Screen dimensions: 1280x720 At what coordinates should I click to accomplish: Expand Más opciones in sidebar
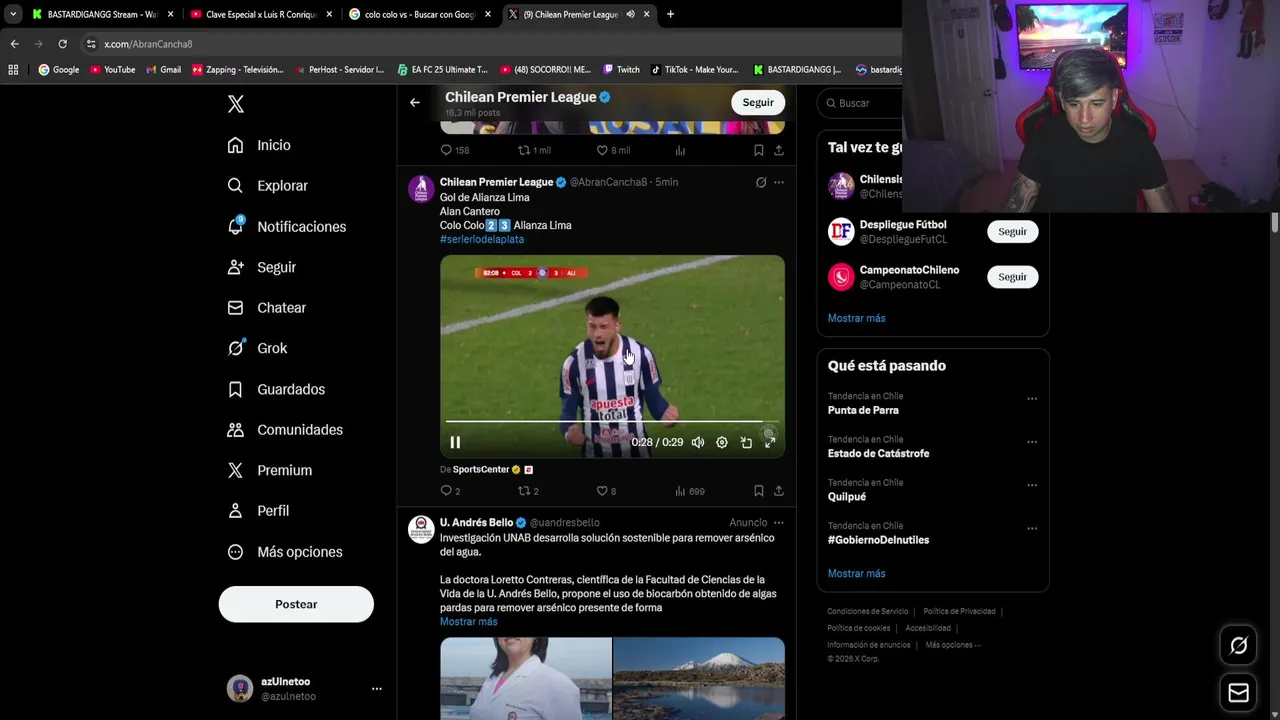tap(284, 552)
